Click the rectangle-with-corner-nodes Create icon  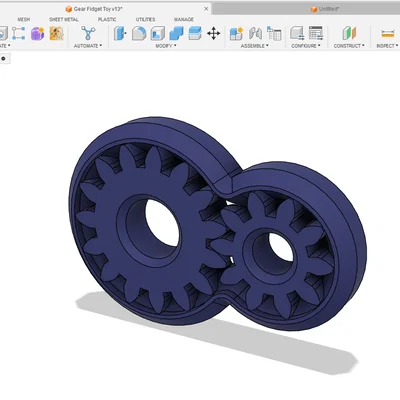click(18, 33)
